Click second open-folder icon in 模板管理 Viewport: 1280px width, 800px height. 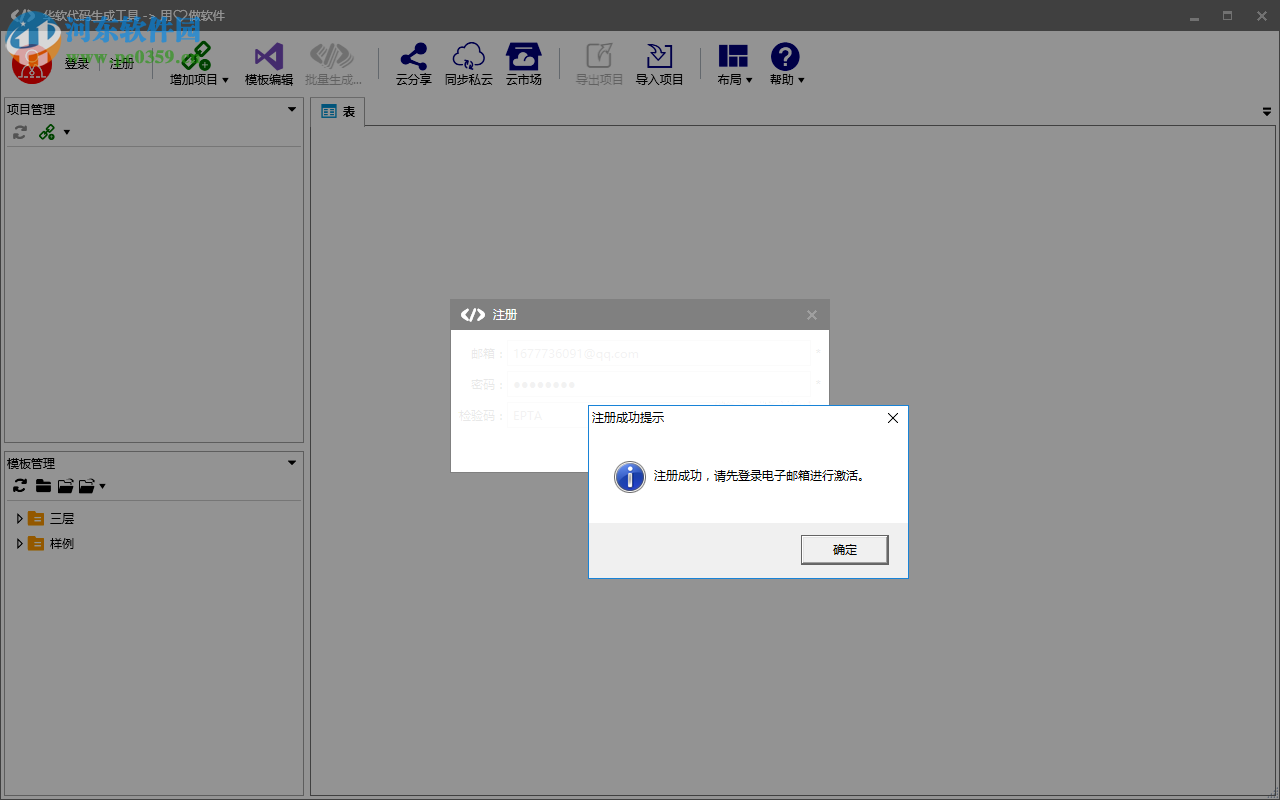coord(87,486)
